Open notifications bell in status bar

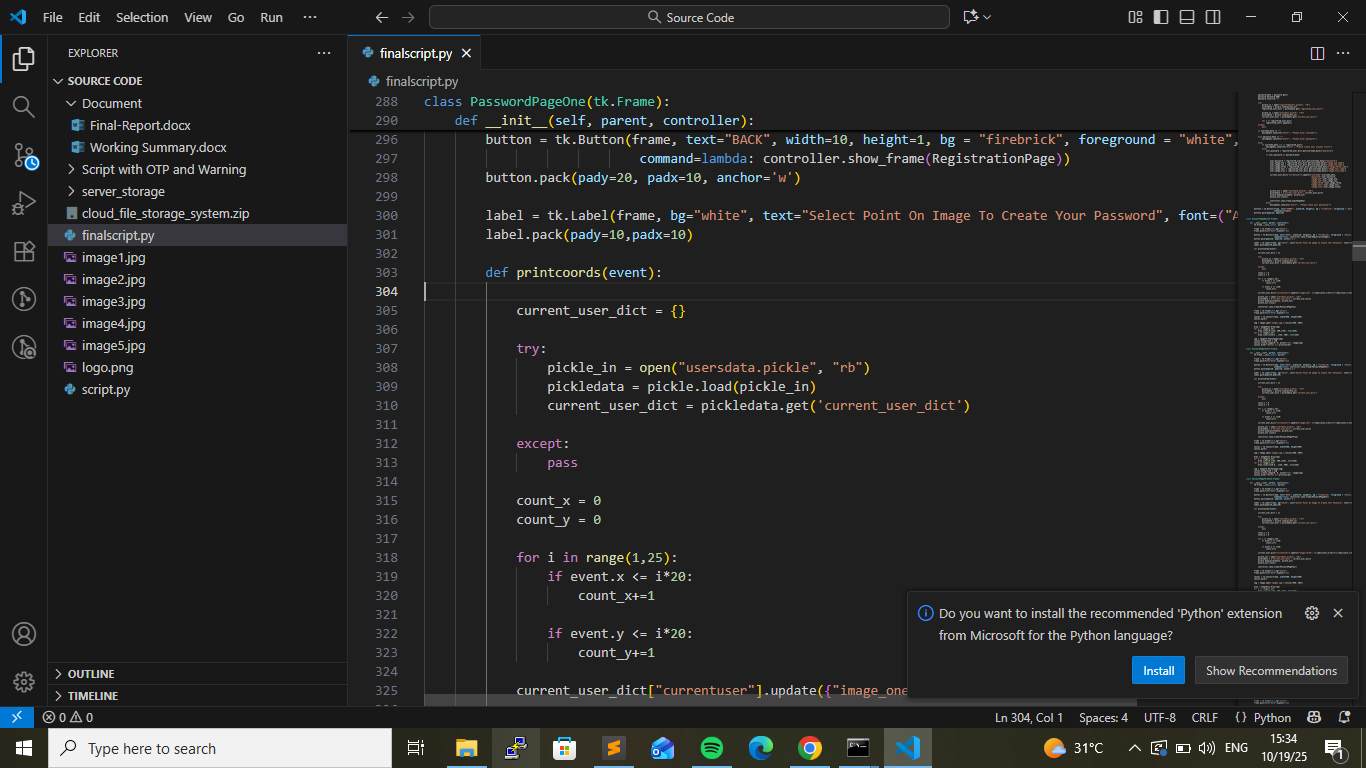tap(1344, 717)
